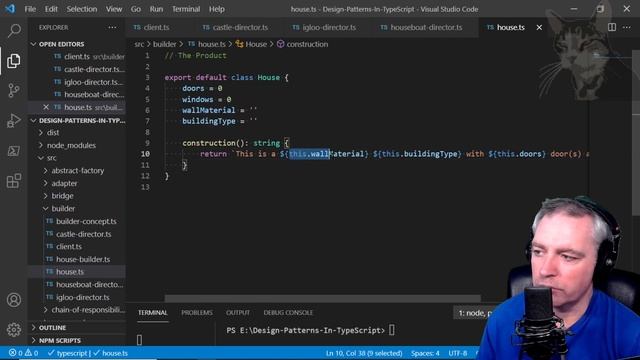The height and width of the screenshot is (360, 640).
Task: Open the Run menu
Action: point(156,9)
